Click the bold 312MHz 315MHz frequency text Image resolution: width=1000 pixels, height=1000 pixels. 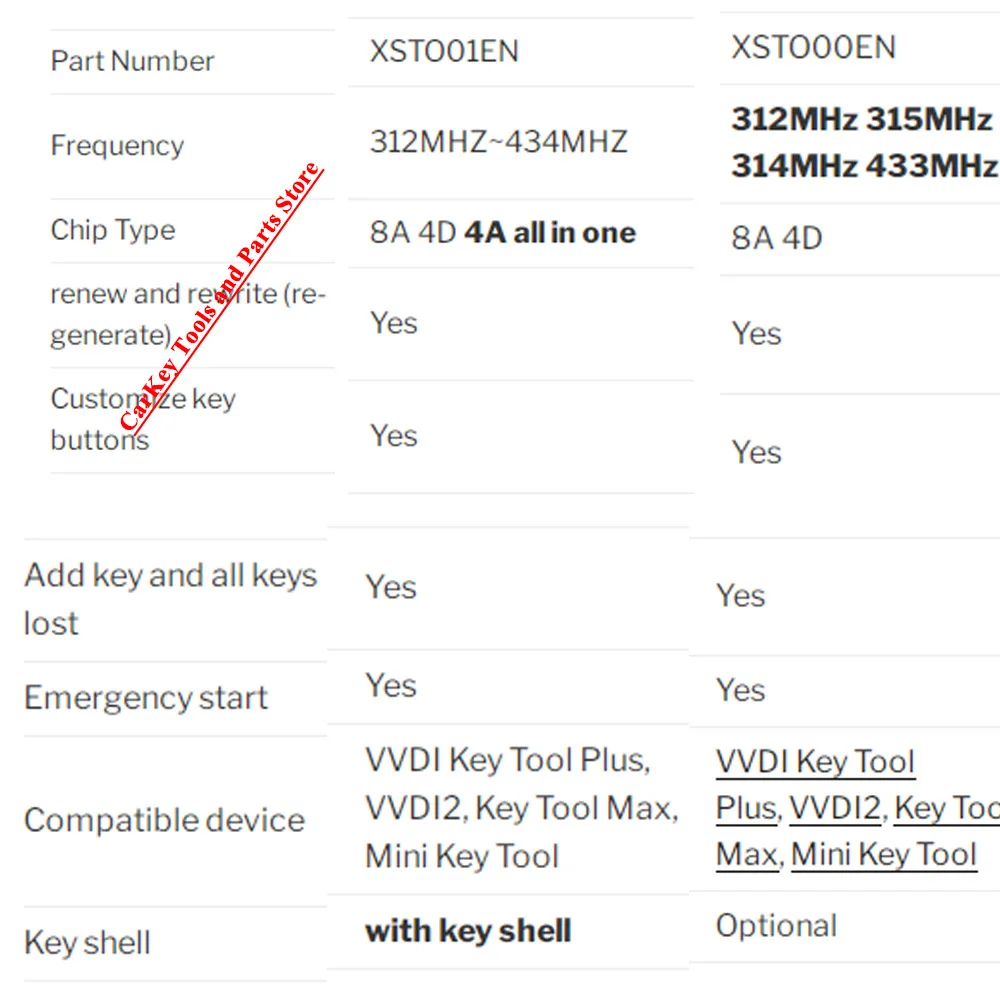[x=861, y=119]
